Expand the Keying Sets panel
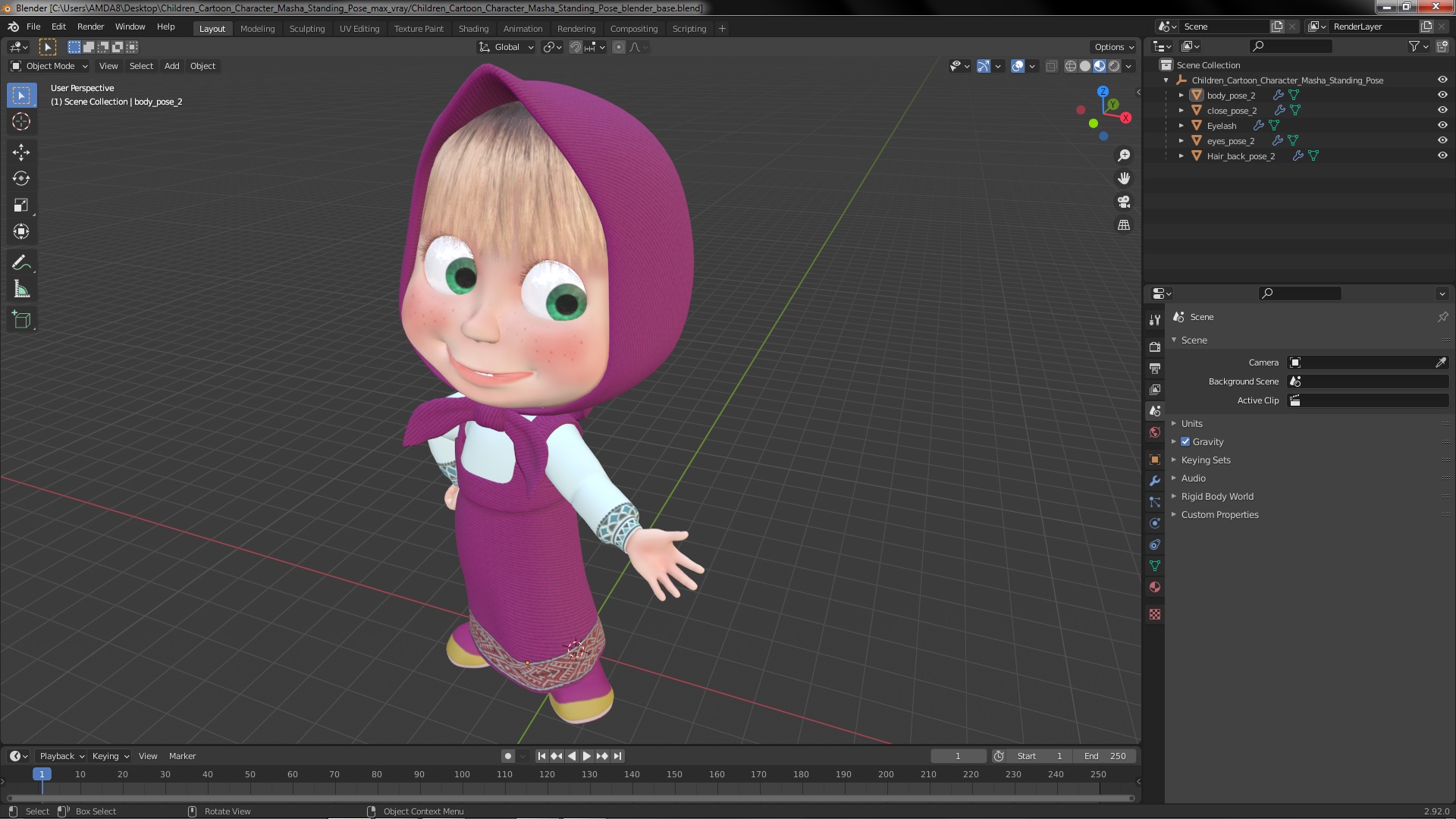This screenshot has width=1456, height=819. point(1206,460)
